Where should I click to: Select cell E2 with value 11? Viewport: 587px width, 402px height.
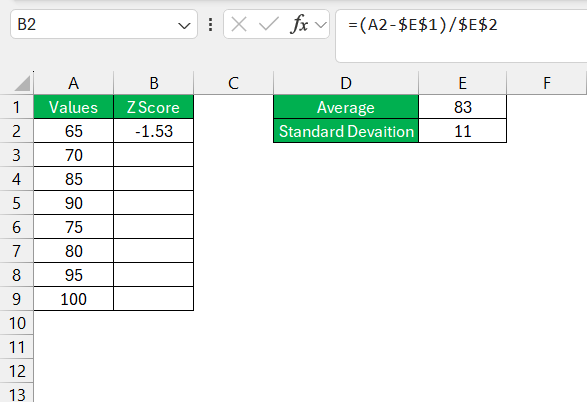click(463, 131)
